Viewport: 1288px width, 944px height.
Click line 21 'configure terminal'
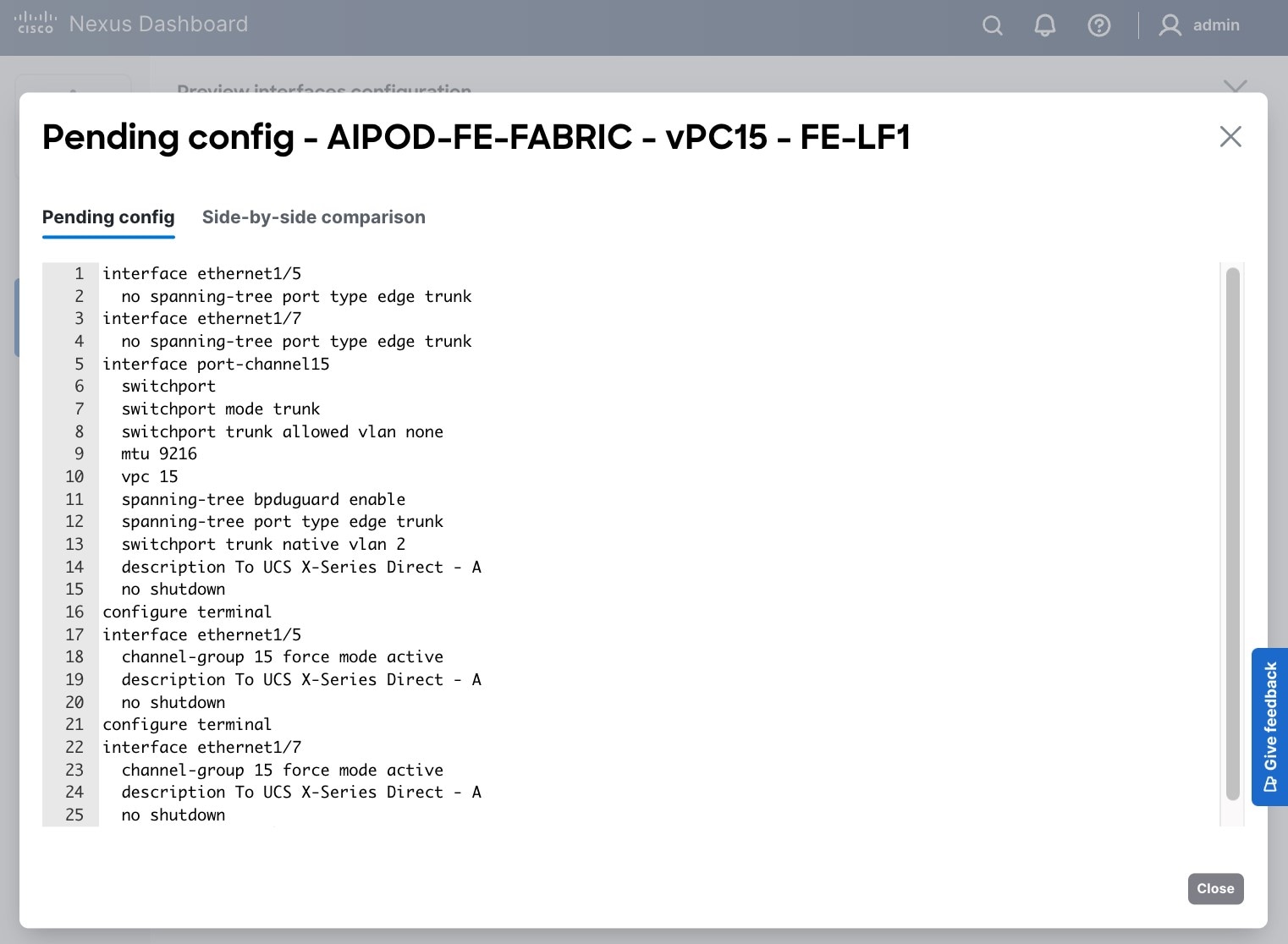pyautogui.click(x=188, y=725)
